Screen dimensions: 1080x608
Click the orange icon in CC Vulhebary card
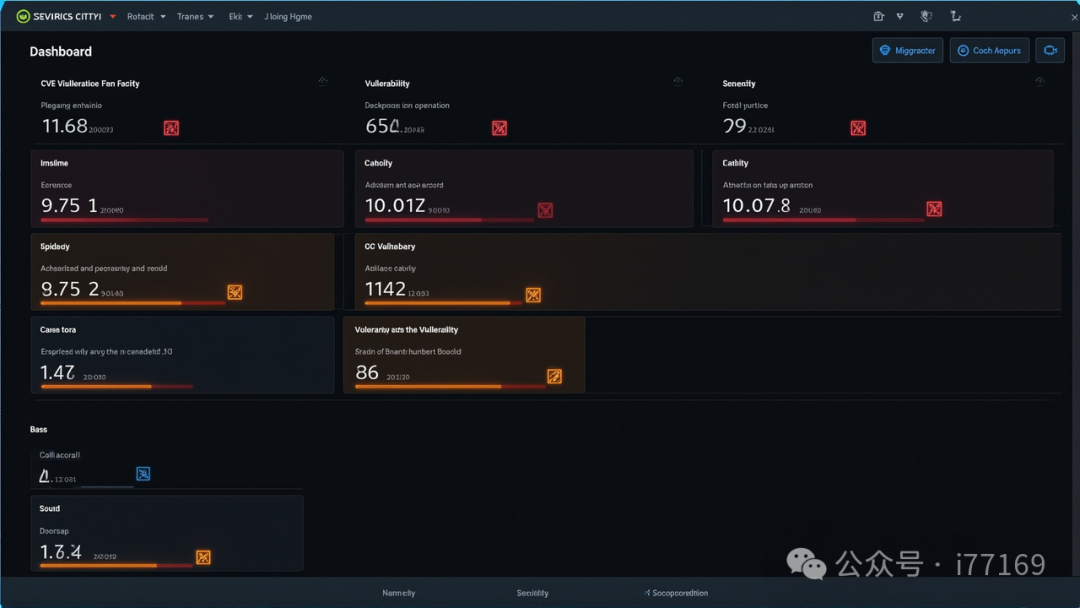[533, 295]
